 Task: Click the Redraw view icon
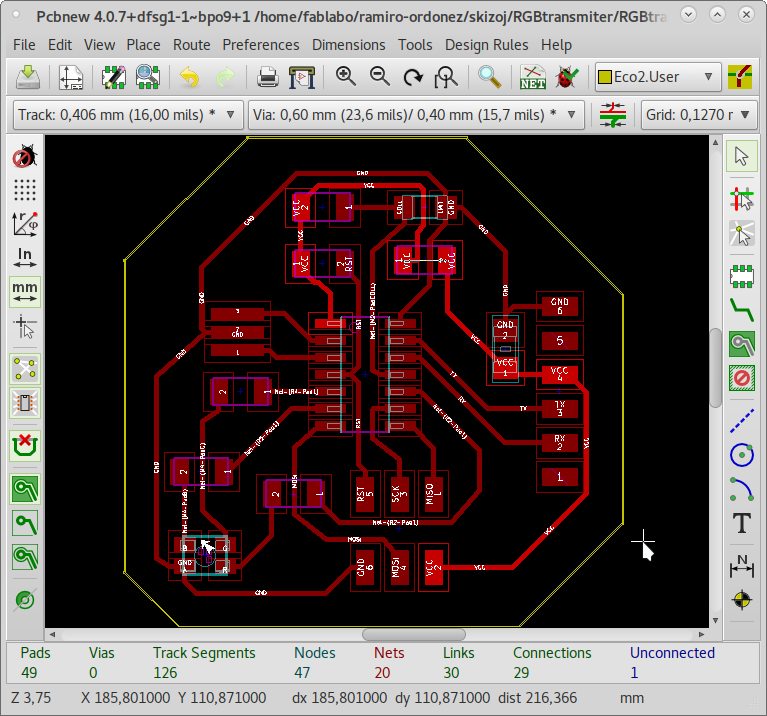coord(413,77)
